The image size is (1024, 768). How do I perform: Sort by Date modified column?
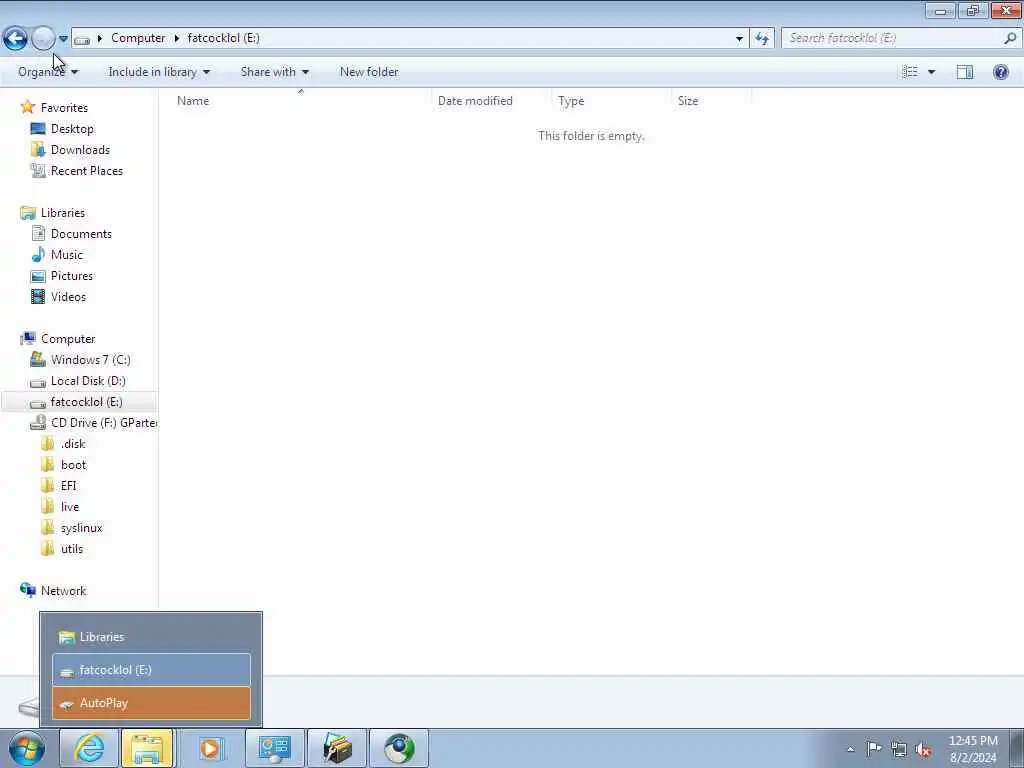[491, 101]
